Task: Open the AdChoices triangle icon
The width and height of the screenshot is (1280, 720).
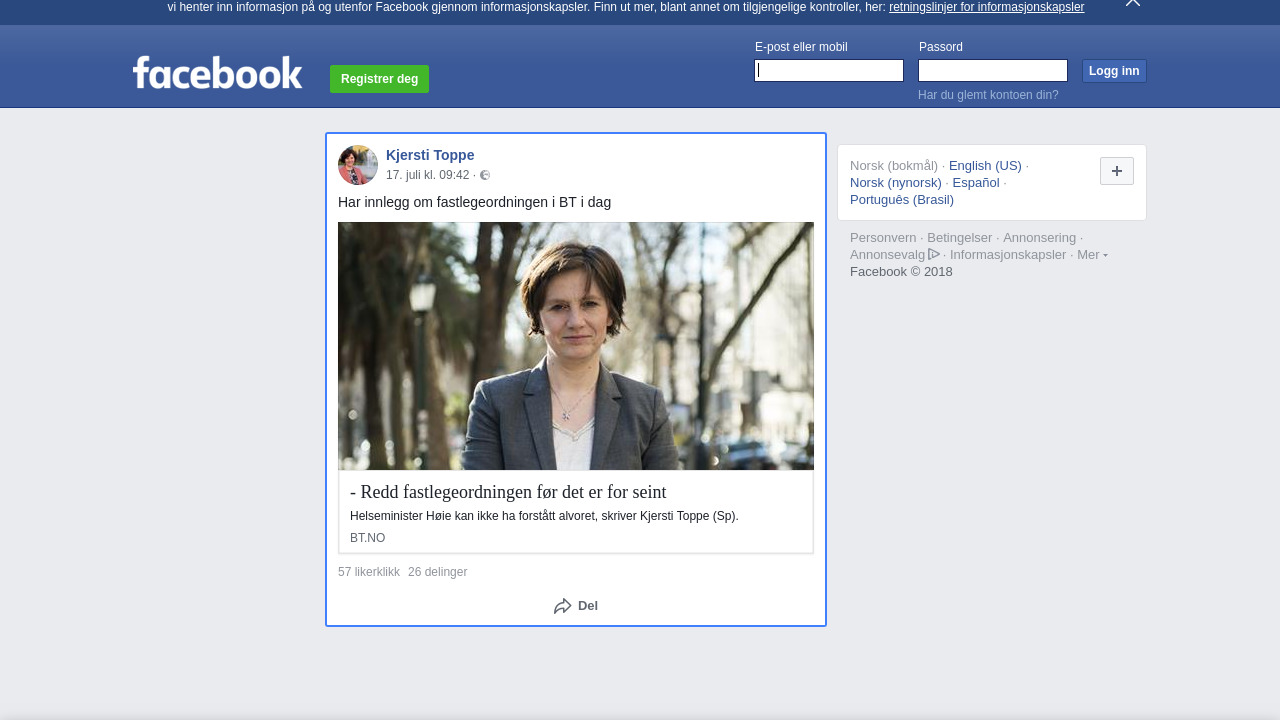Action: tap(934, 254)
